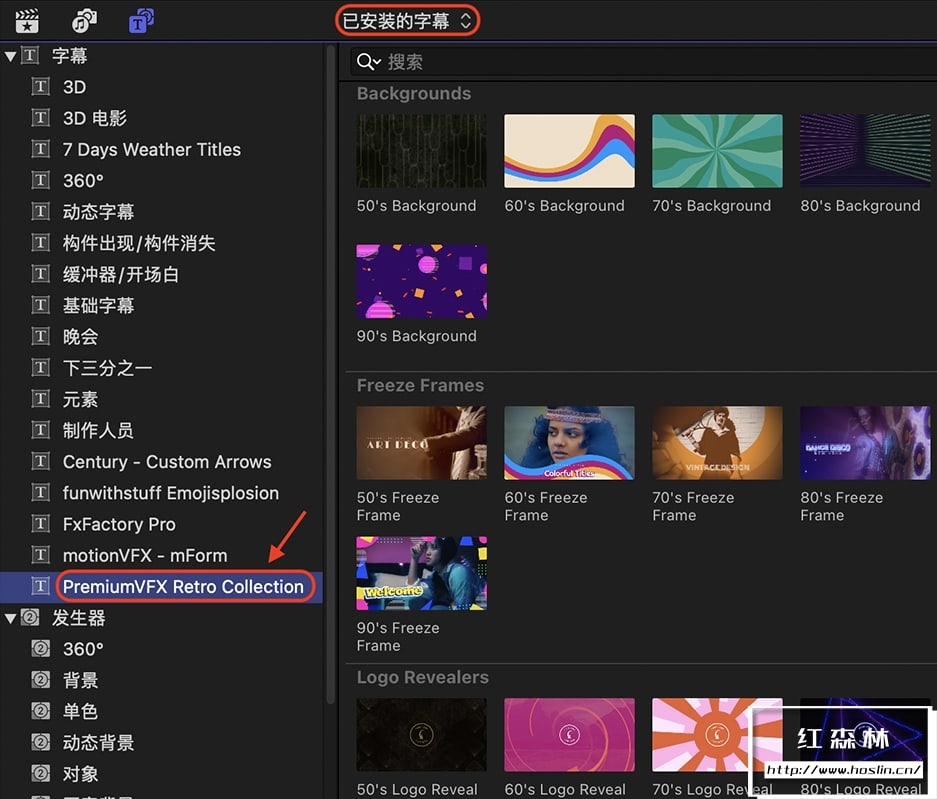Click the title icon beside FxFactory Pro
The height and width of the screenshot is (799, 937).
click(x=40, y=524)
